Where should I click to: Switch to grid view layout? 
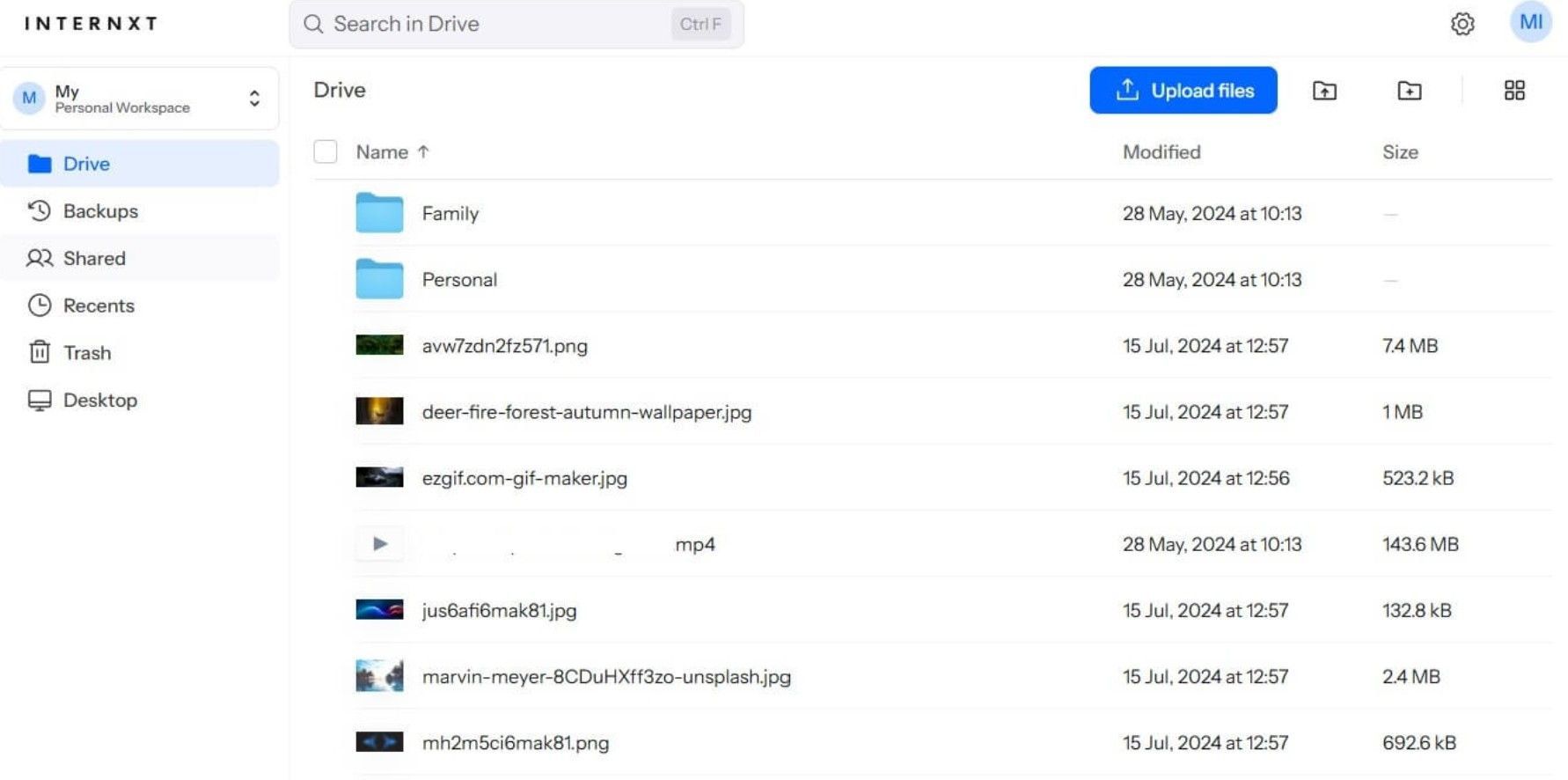point(1513,91)
